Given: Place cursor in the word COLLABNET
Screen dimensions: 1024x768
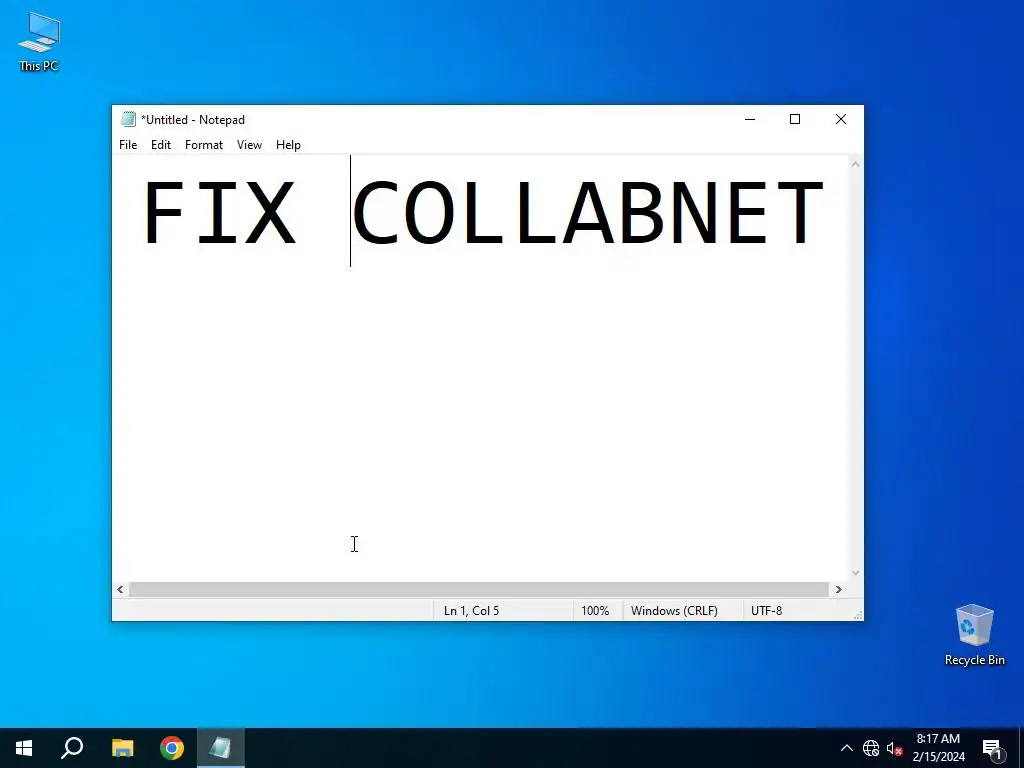Looking at the screenshot, I should coord(588,213).
